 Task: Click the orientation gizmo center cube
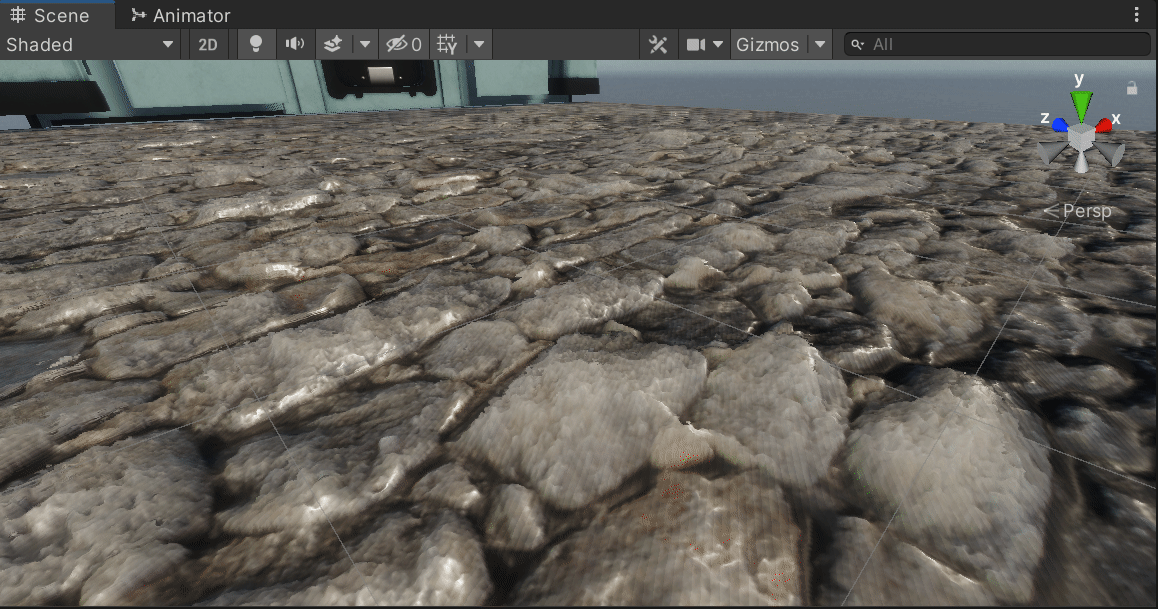point(1081,138)
